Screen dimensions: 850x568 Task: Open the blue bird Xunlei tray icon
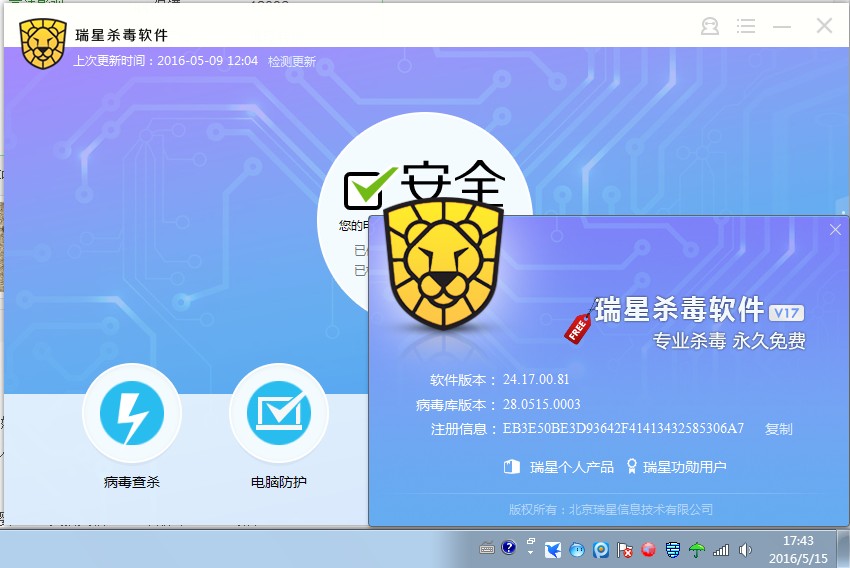pyautogui.click(x=553, y=550)
